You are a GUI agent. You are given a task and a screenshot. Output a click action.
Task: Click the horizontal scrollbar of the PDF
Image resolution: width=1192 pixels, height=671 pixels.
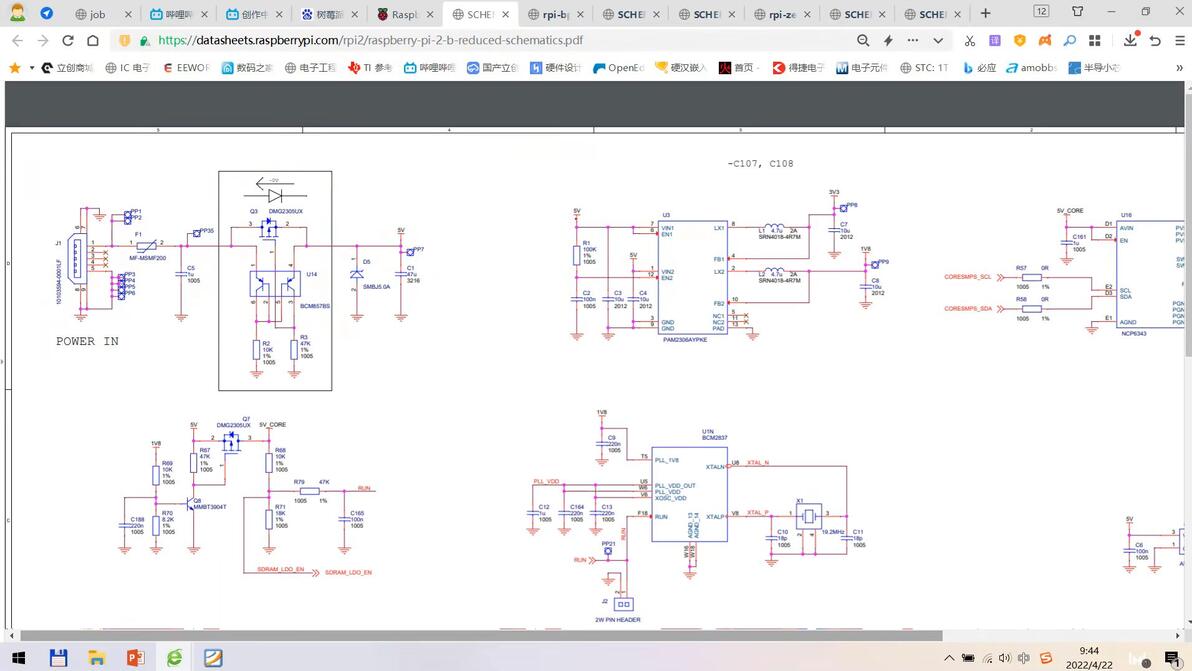point(480,635)
